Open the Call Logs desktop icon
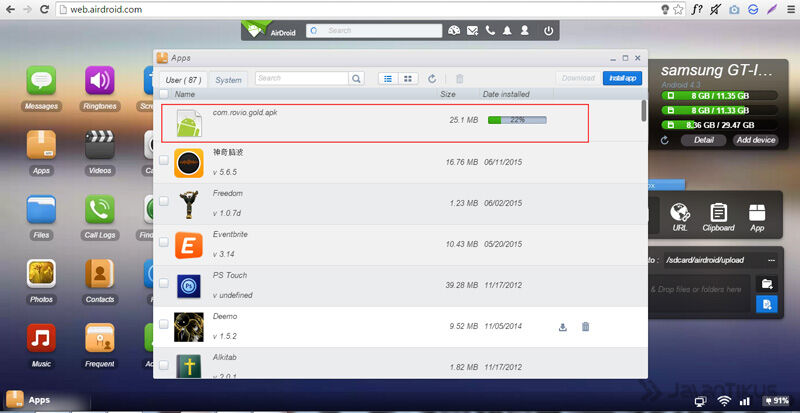This screenshot has width=800, height=413. click(99, 209)
